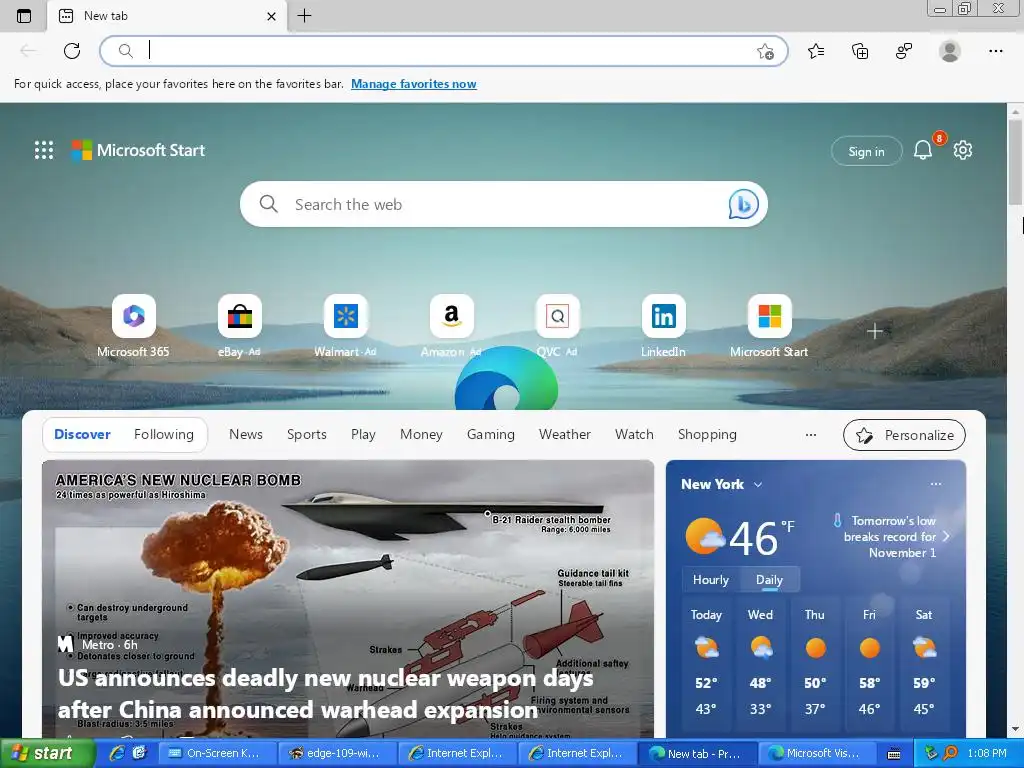
Task: Open record low temperature alert chevron
Action: [x=946, y=536]
